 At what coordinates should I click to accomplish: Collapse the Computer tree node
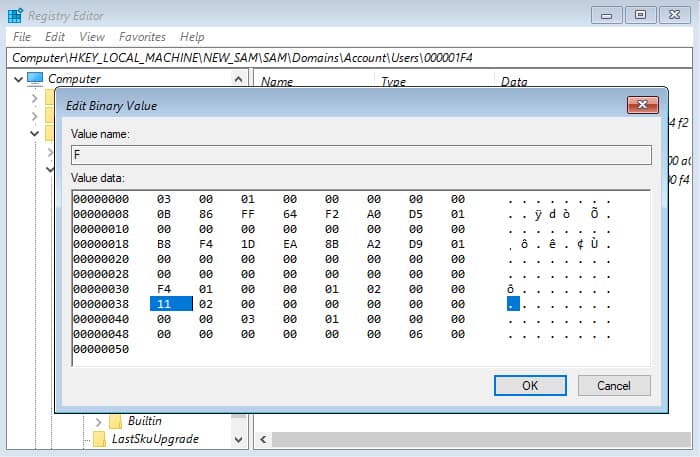[18, 79]
